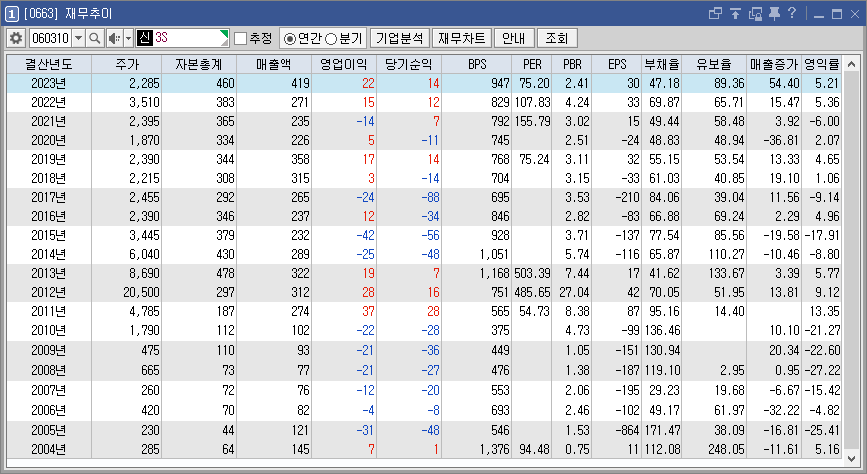
Task: Select the 2004년 row label
Action: [x=49, y=450]
